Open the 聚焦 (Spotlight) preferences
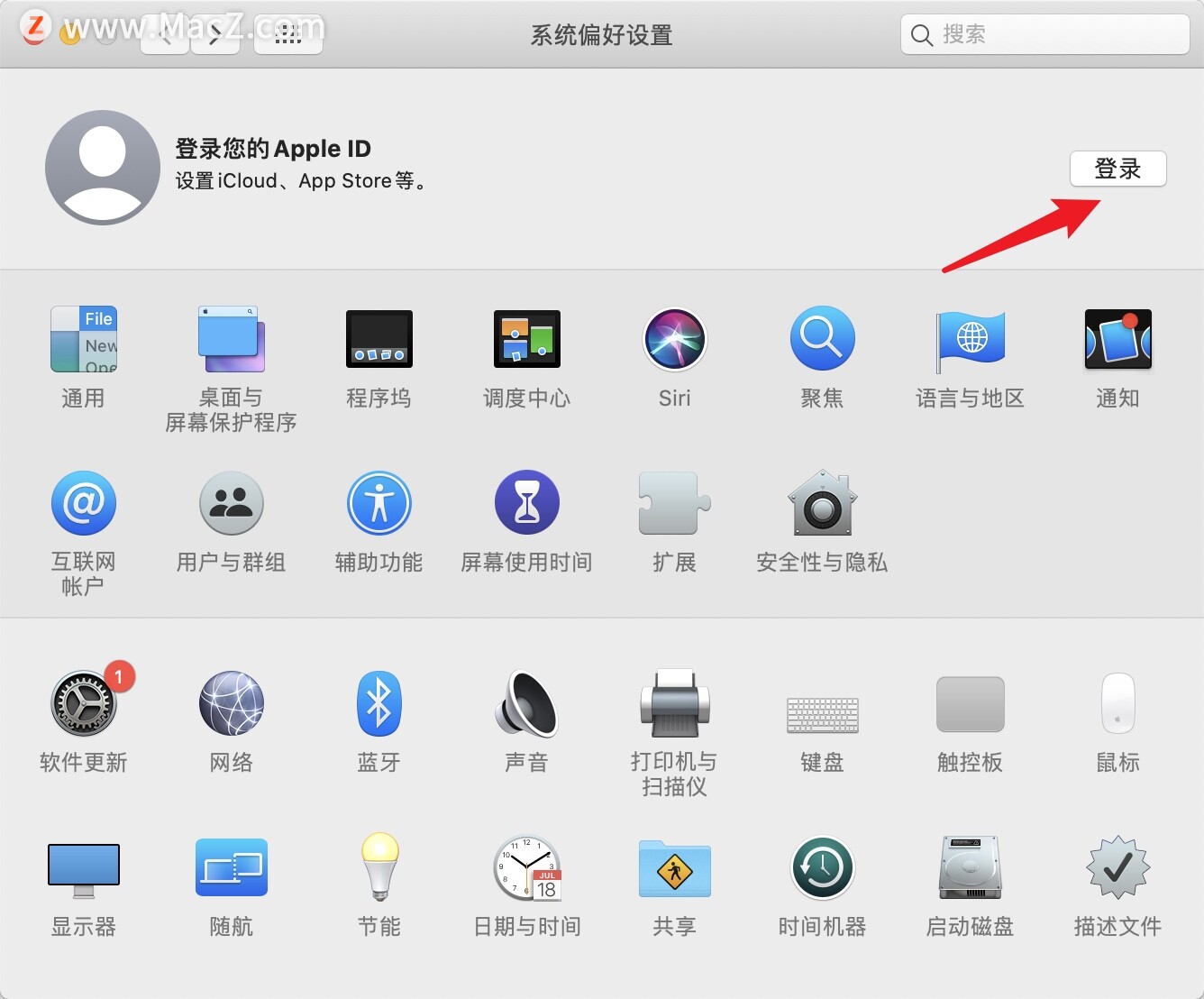Viewport: 1204px width, 999px height. pyautogui.click(x=823, y=339)
